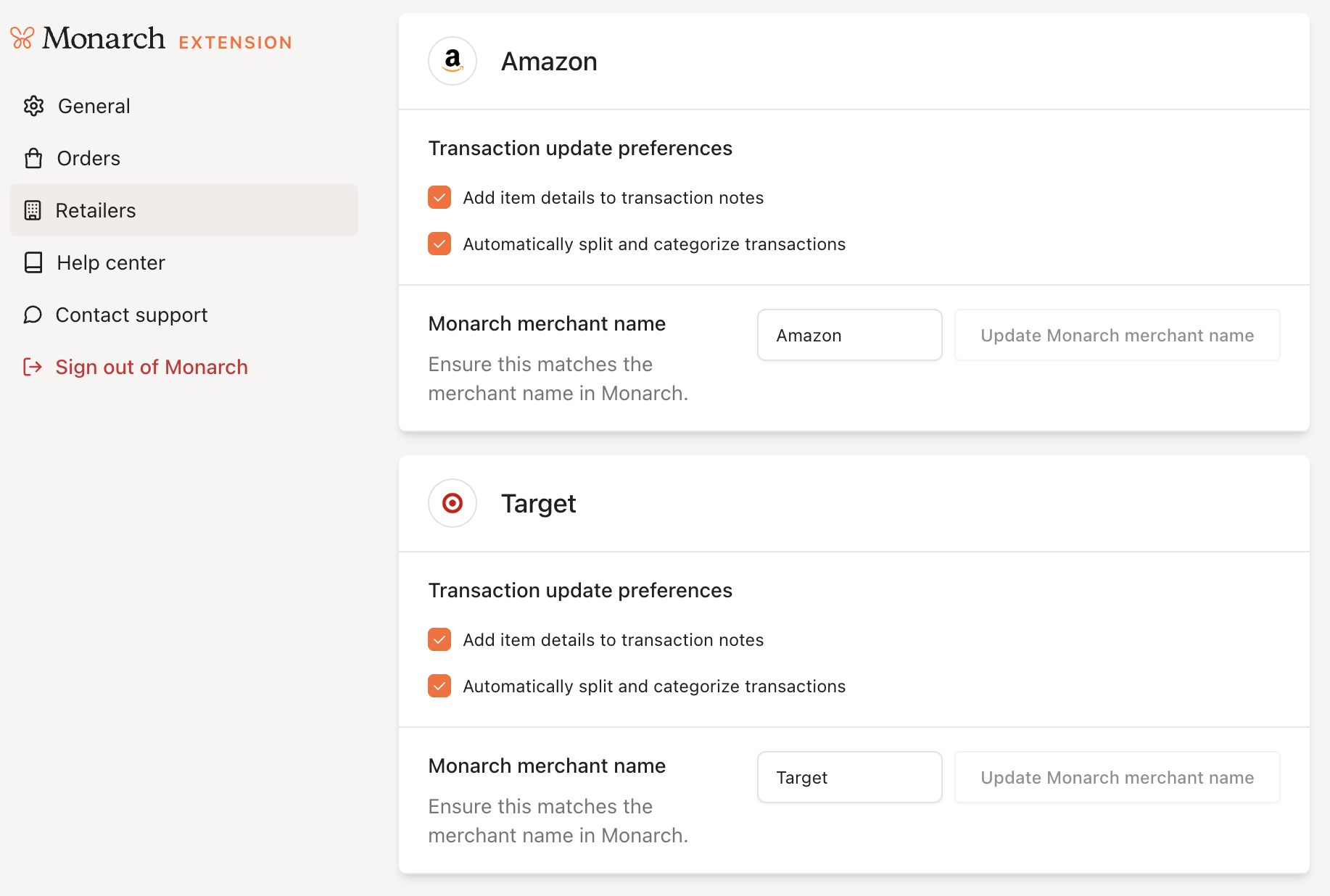Click the Retailers building icon

click(x=33, y=210)
